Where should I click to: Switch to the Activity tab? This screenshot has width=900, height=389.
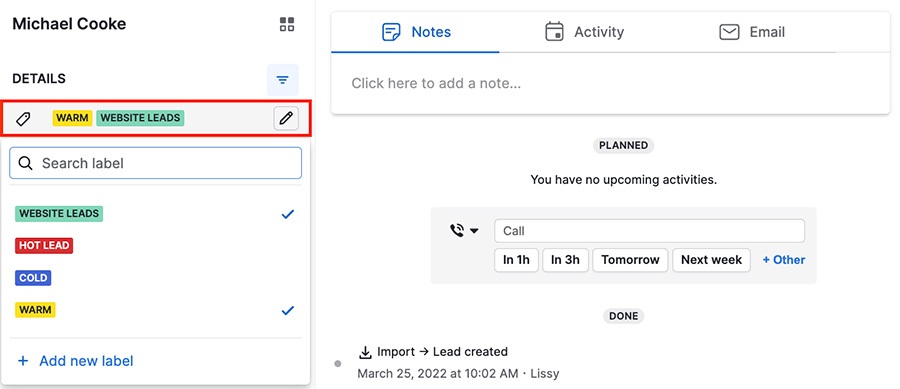[x=584, y=32]
